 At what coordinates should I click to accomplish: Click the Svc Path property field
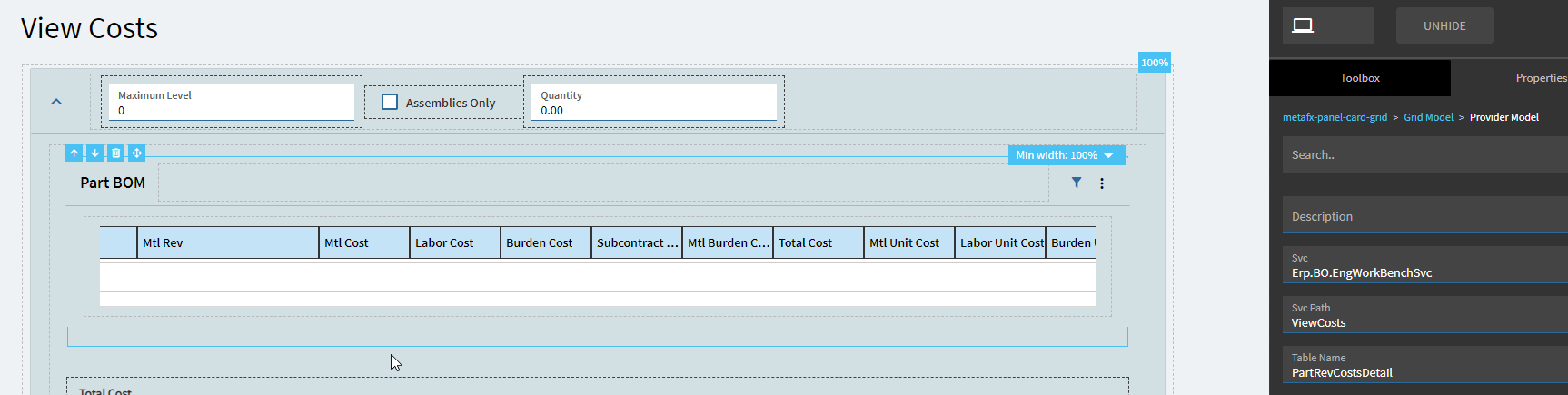[1424, 315]
